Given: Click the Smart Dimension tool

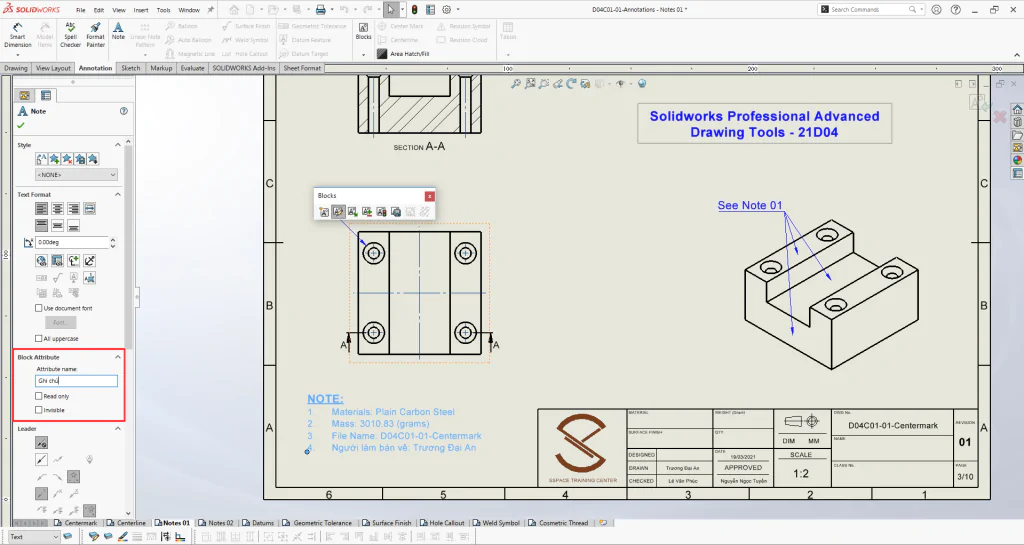Looking at the screenshot, I should (18, 35).
